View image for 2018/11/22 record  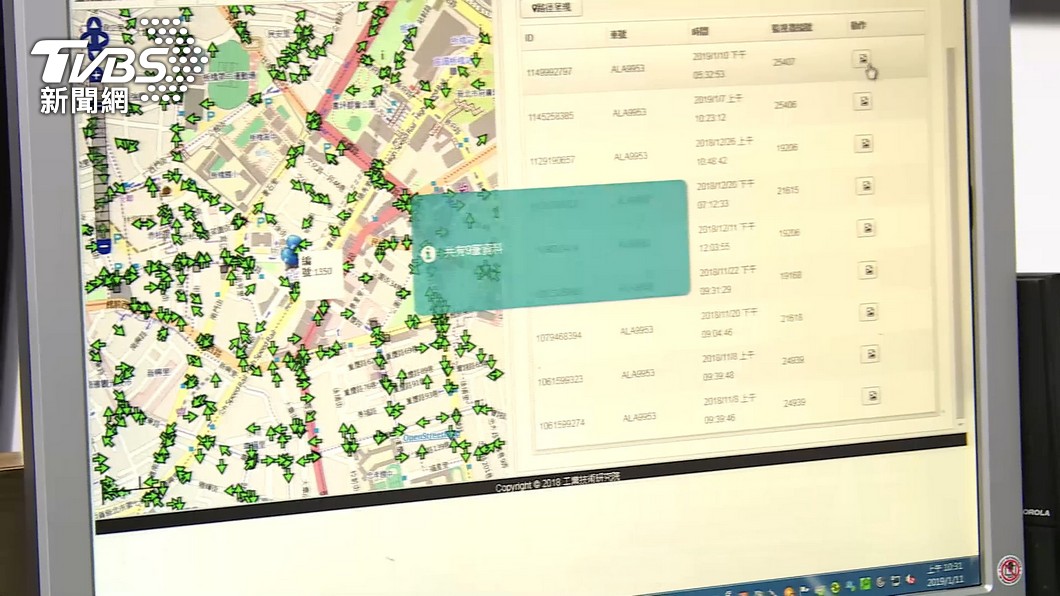tap(868, 270)
